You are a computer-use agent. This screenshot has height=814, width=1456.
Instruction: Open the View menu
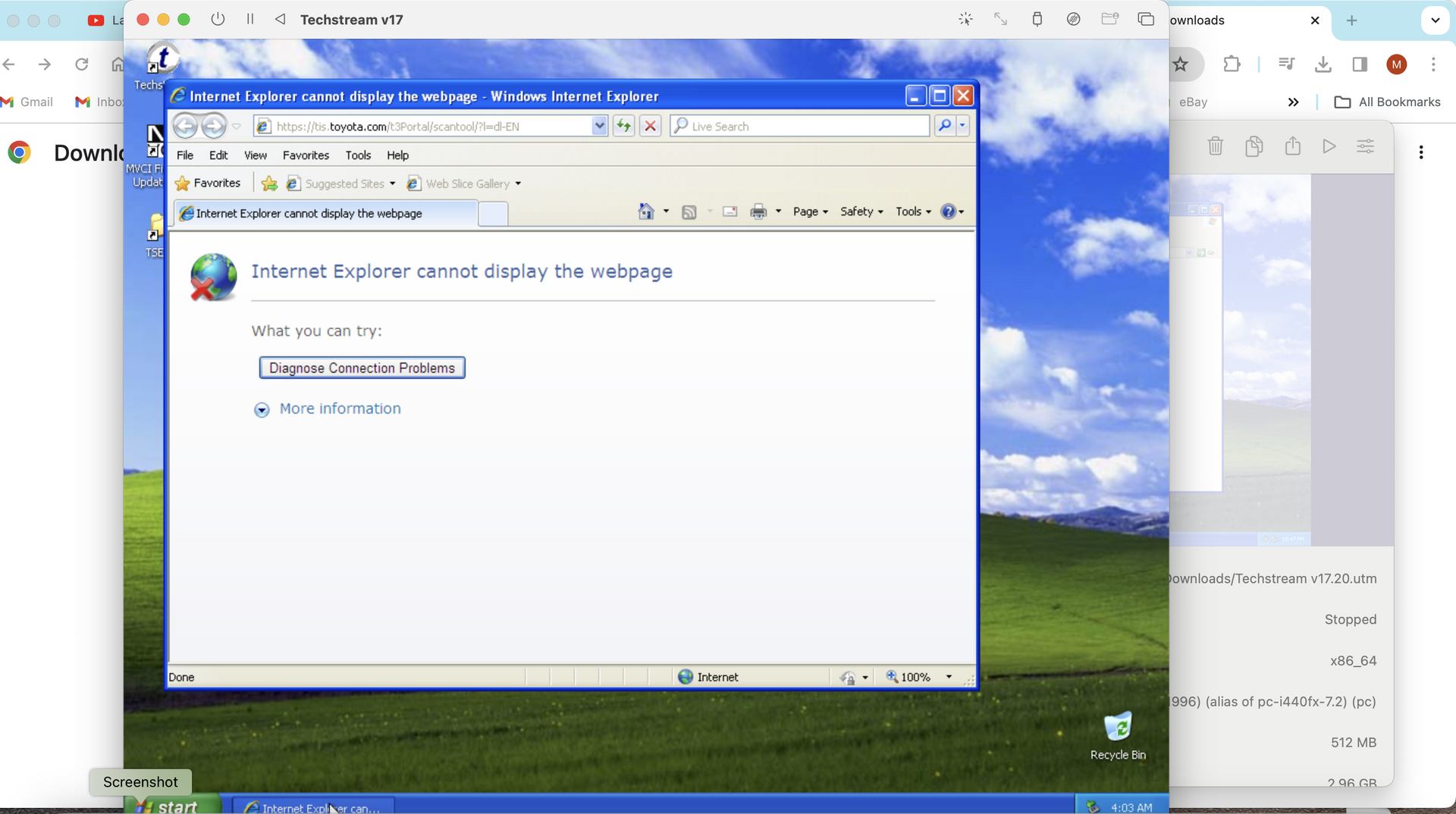(256, 155)
